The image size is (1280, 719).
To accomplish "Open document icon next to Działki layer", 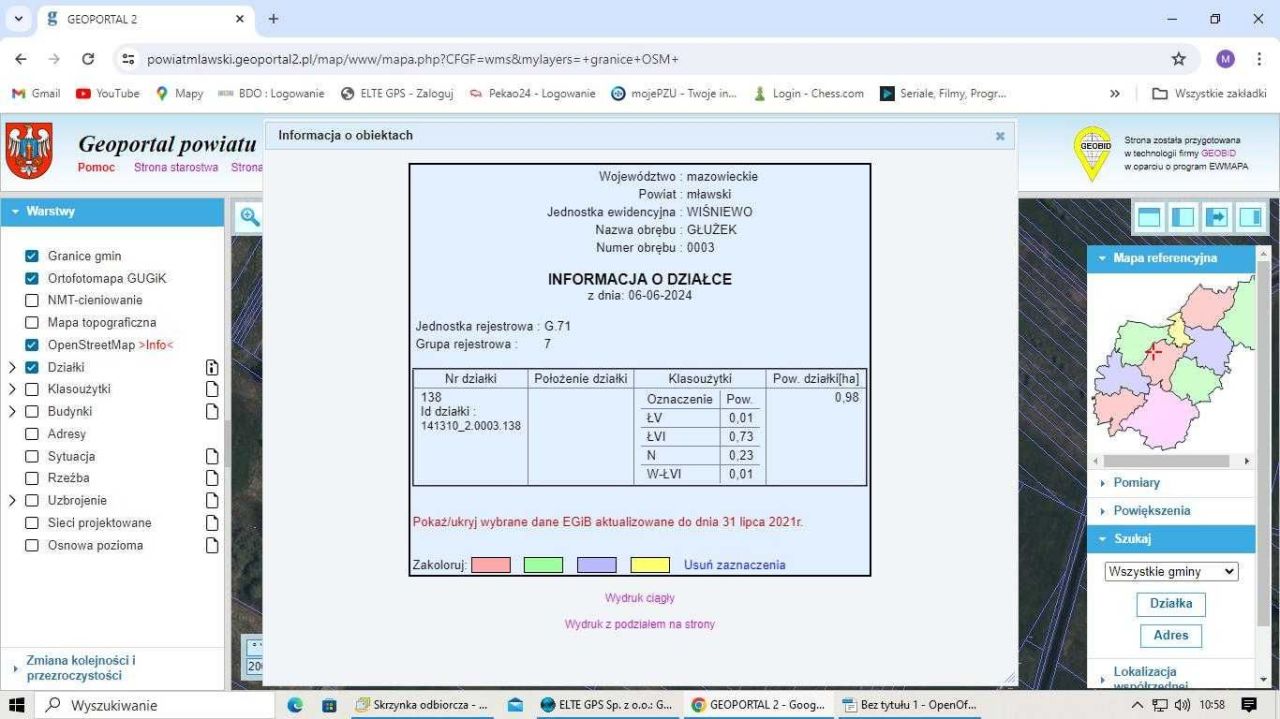I will tap(211, 367).
